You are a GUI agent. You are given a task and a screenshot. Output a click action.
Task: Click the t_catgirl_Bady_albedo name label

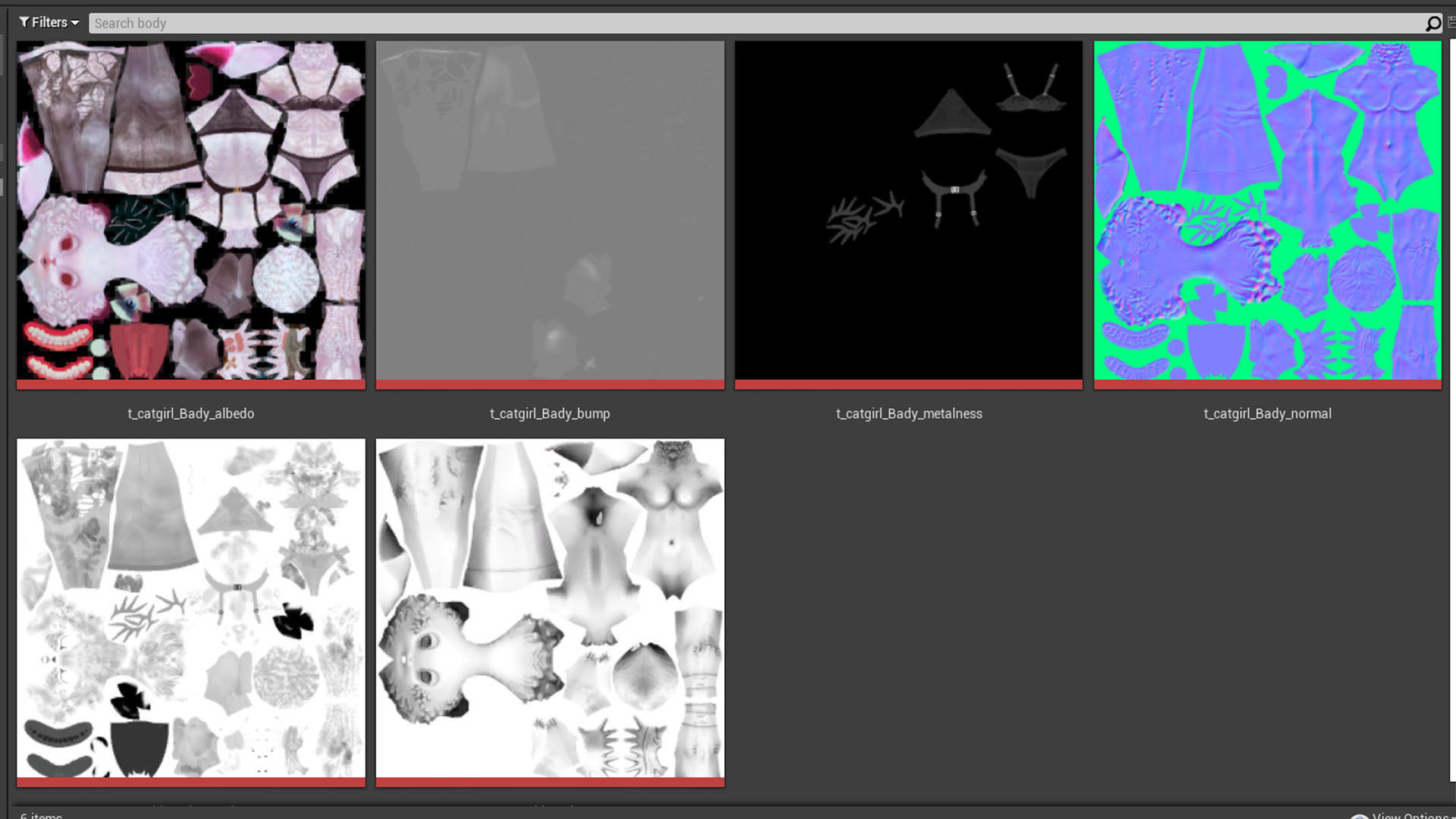point(191,413)
